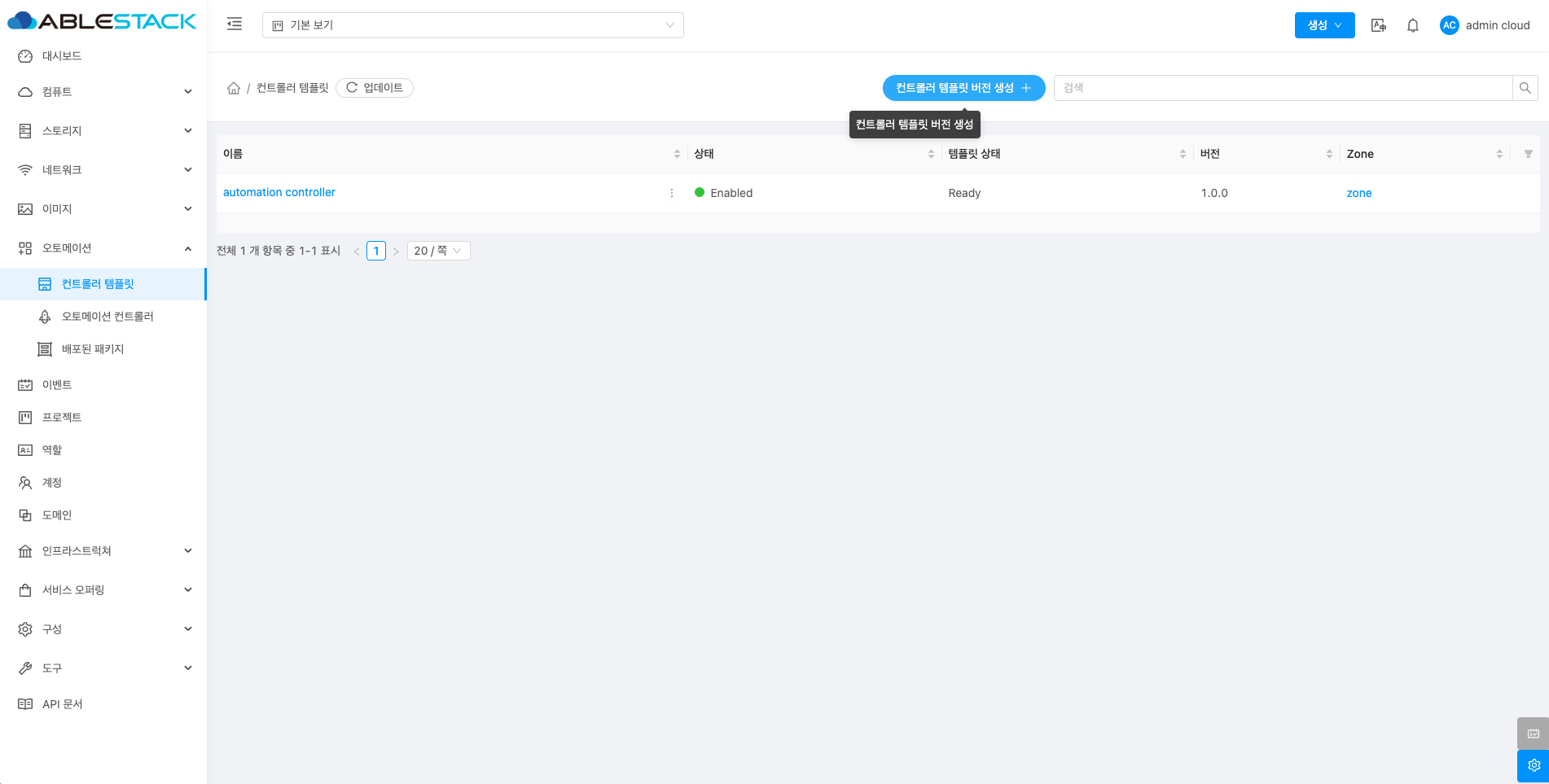Open 역할 in the sidebar

click(103, 450)
